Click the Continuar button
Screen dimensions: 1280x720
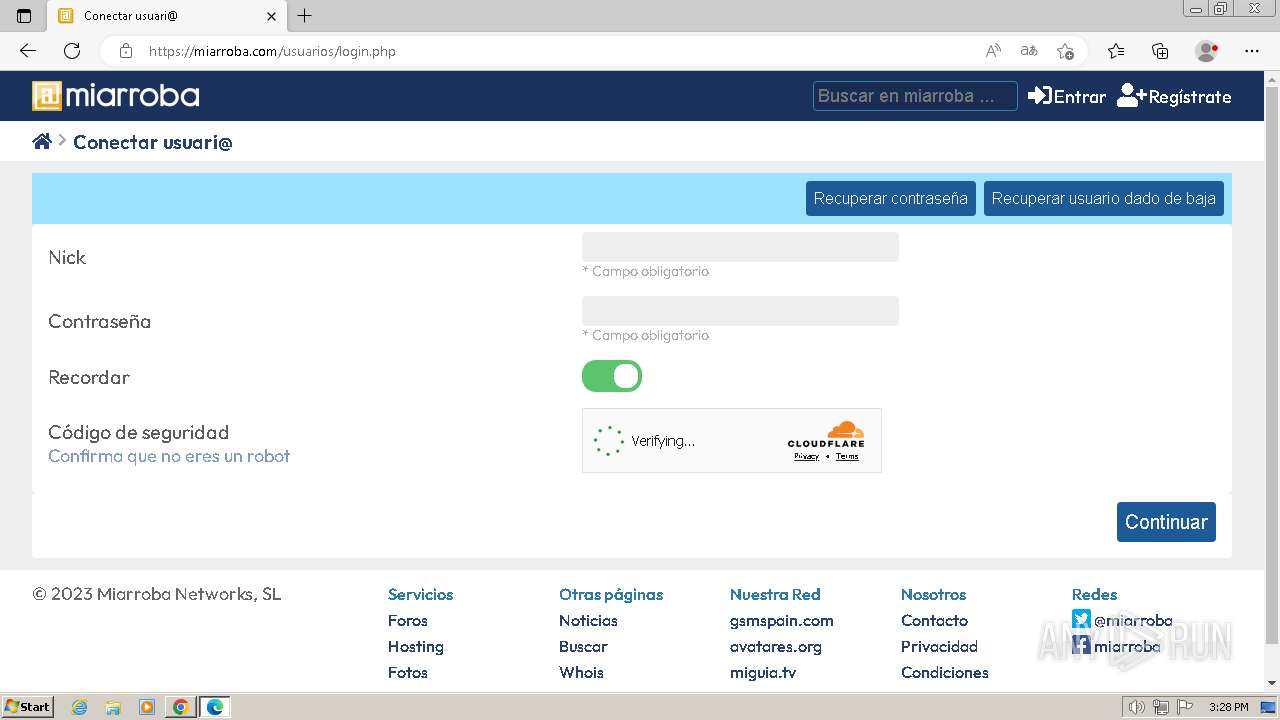1166,522
